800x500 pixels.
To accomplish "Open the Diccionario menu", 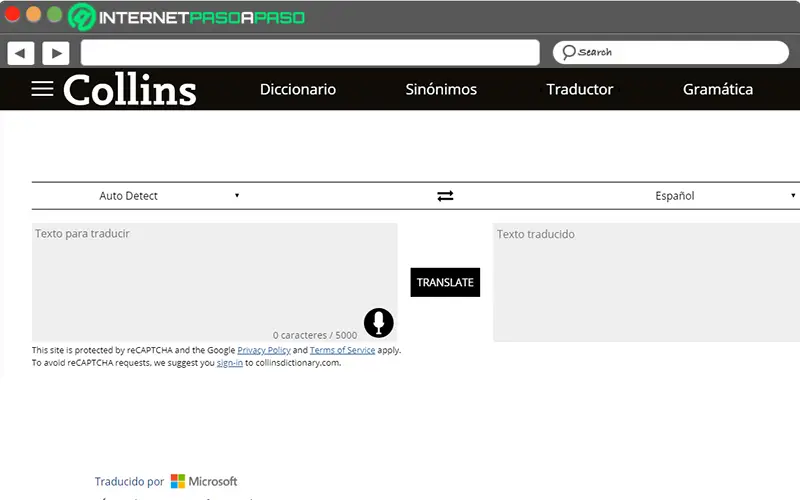I will [x=298, y=89].
